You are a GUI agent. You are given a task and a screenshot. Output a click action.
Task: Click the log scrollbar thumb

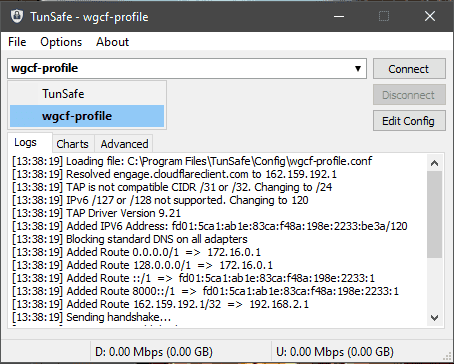[x=434, y=214]
